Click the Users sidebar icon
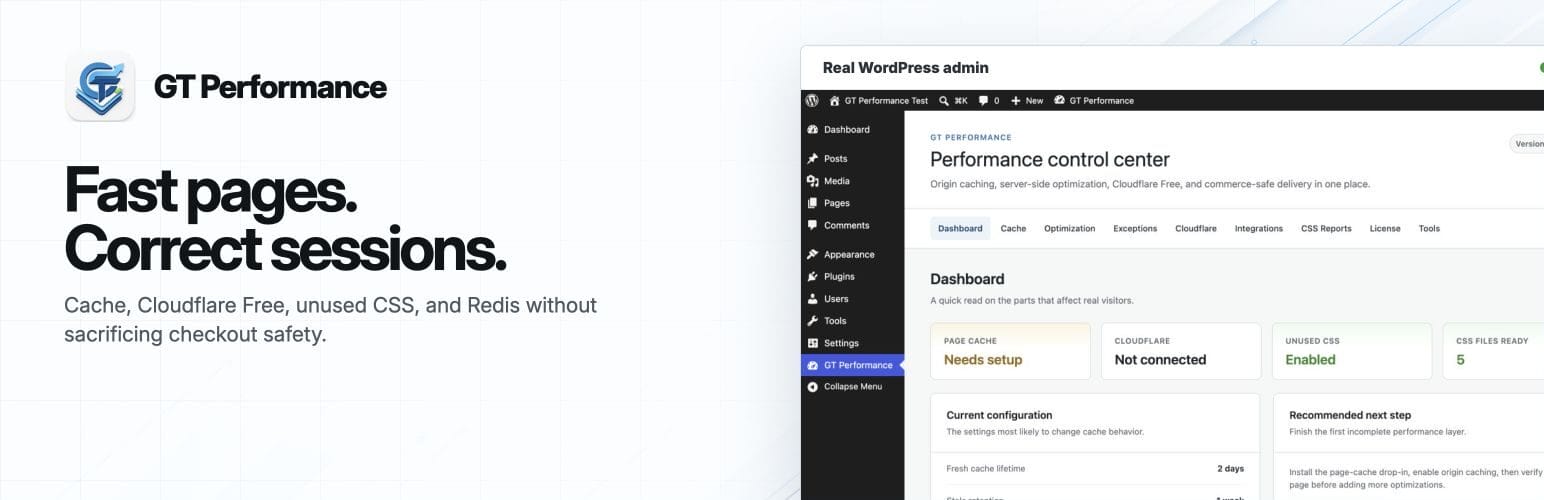1544x500 pixels. (813, 298)
